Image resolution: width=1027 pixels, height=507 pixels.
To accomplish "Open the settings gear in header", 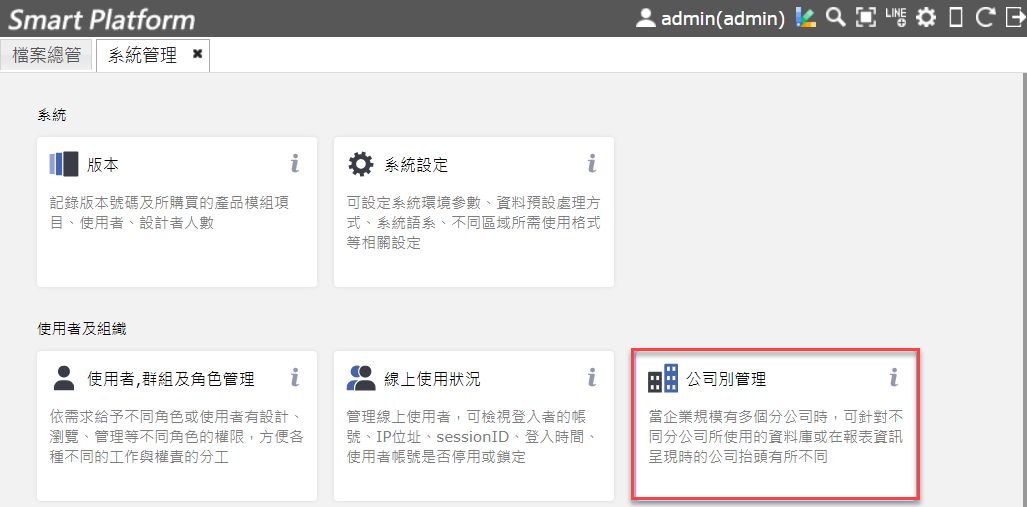I will tap(925, 18).
